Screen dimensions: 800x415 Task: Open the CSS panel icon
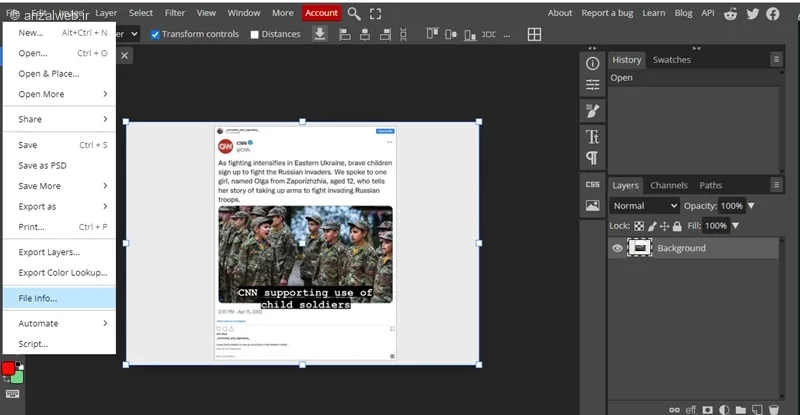click(x=592, y=184)
